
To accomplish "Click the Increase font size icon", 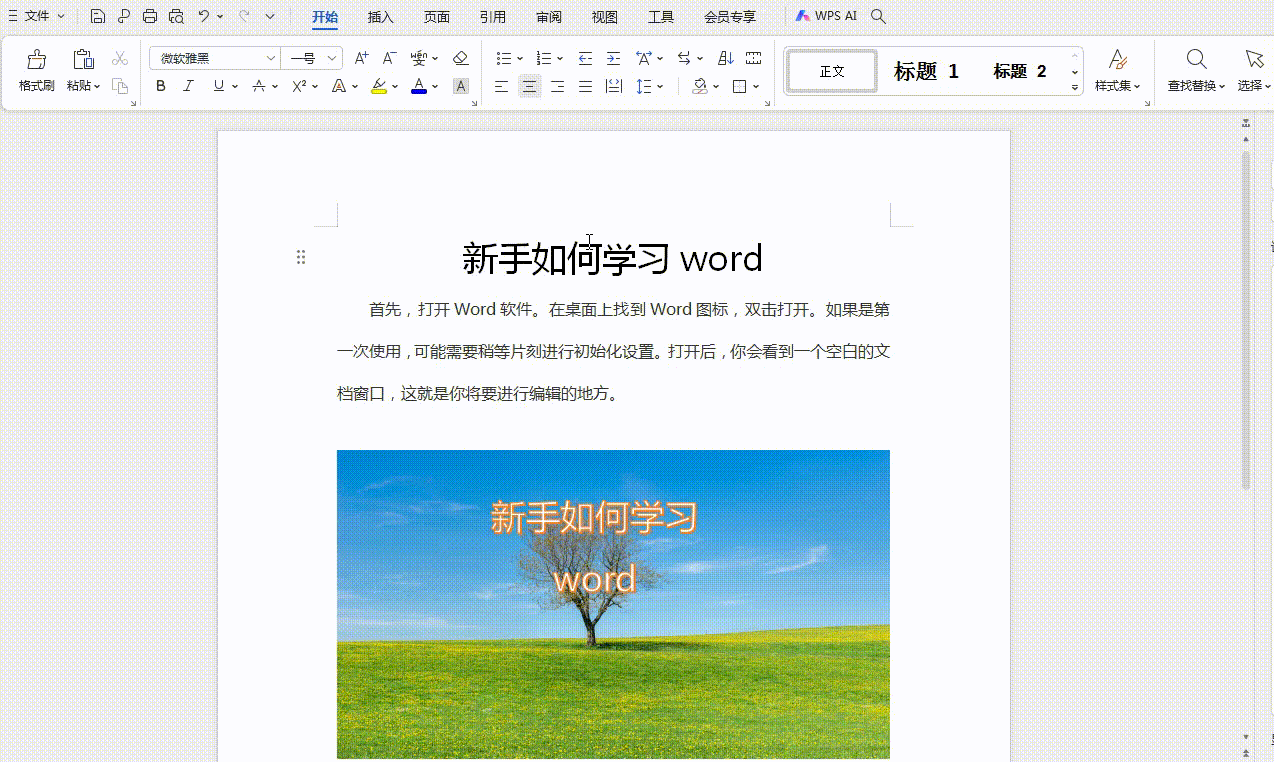I will 362,58.
